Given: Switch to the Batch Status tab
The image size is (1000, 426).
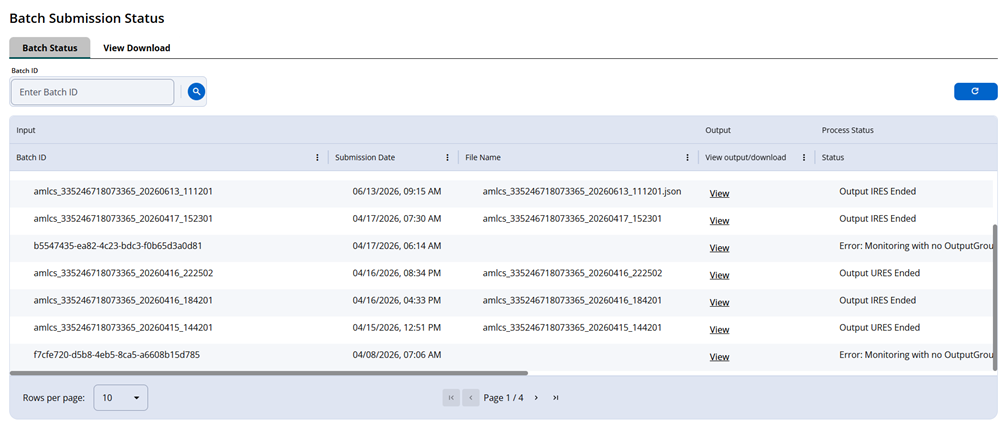Looking at the screenshot, I should click(50, 48).
